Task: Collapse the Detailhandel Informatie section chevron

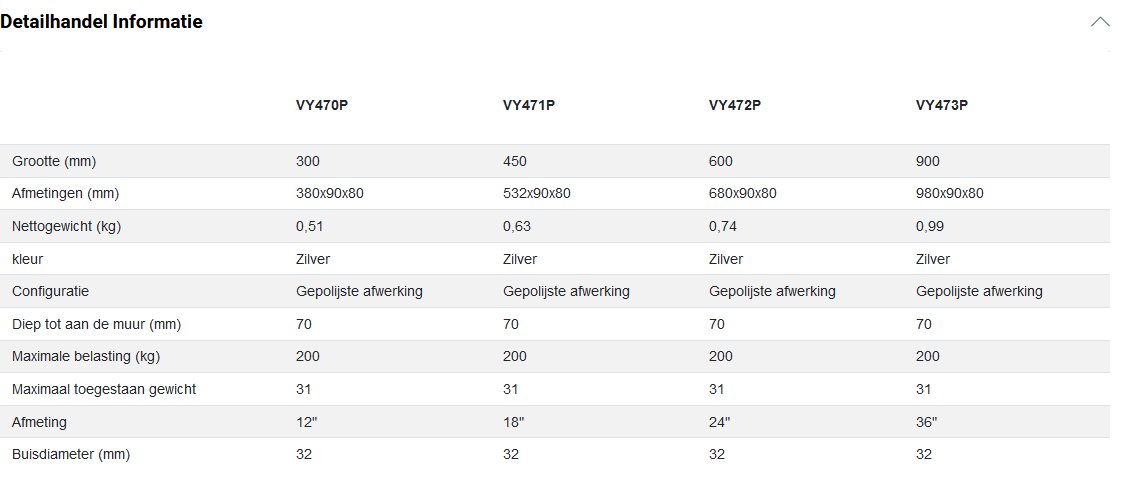Action: point(1100,22)
